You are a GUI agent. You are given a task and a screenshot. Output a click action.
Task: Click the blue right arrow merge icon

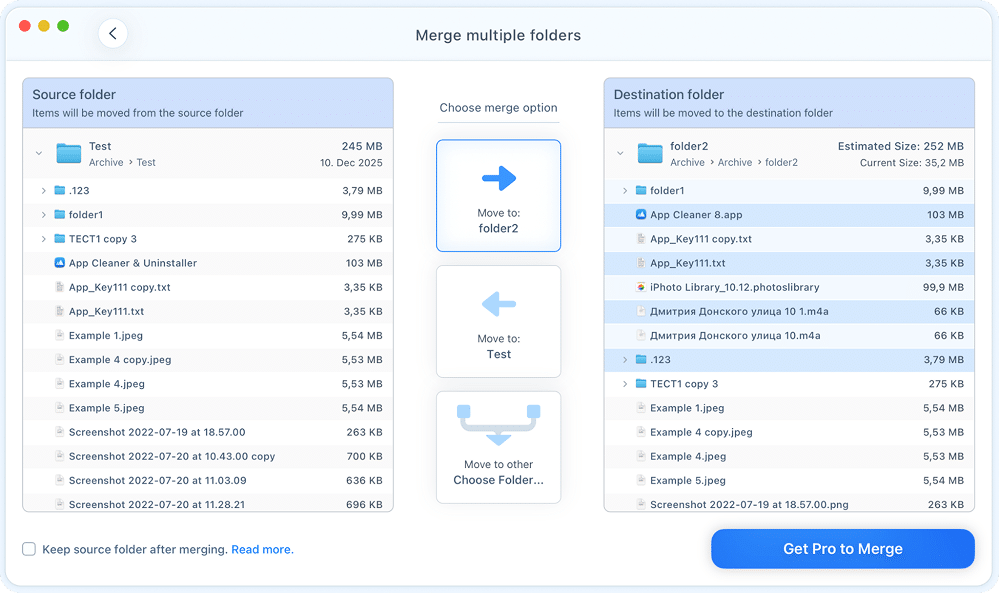click(x=498, y=178)
